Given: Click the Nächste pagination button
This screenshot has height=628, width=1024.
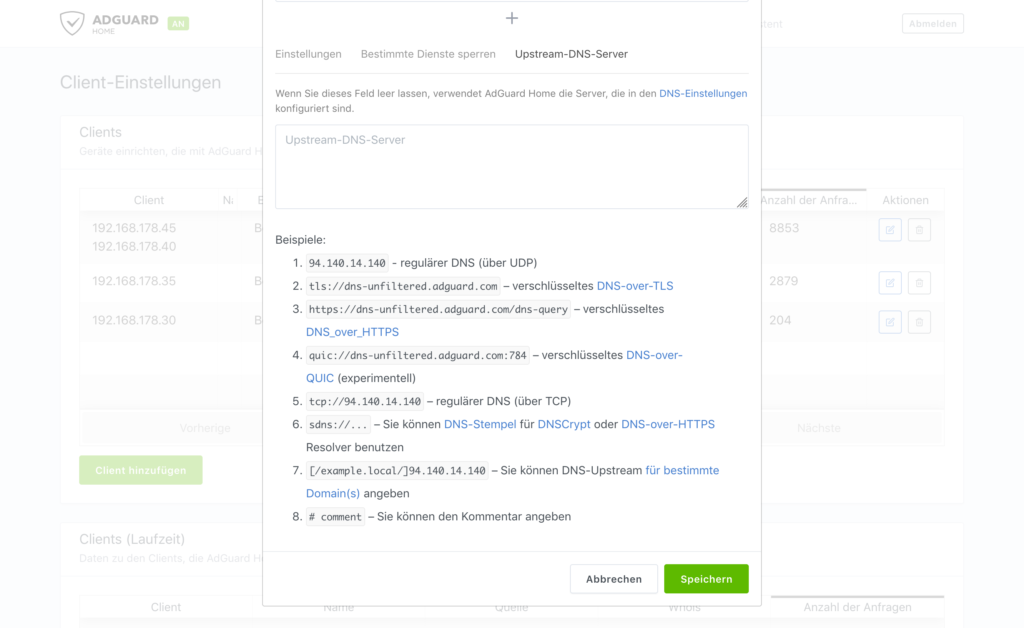Looking at the screenshot, I should tap(818, 428).
